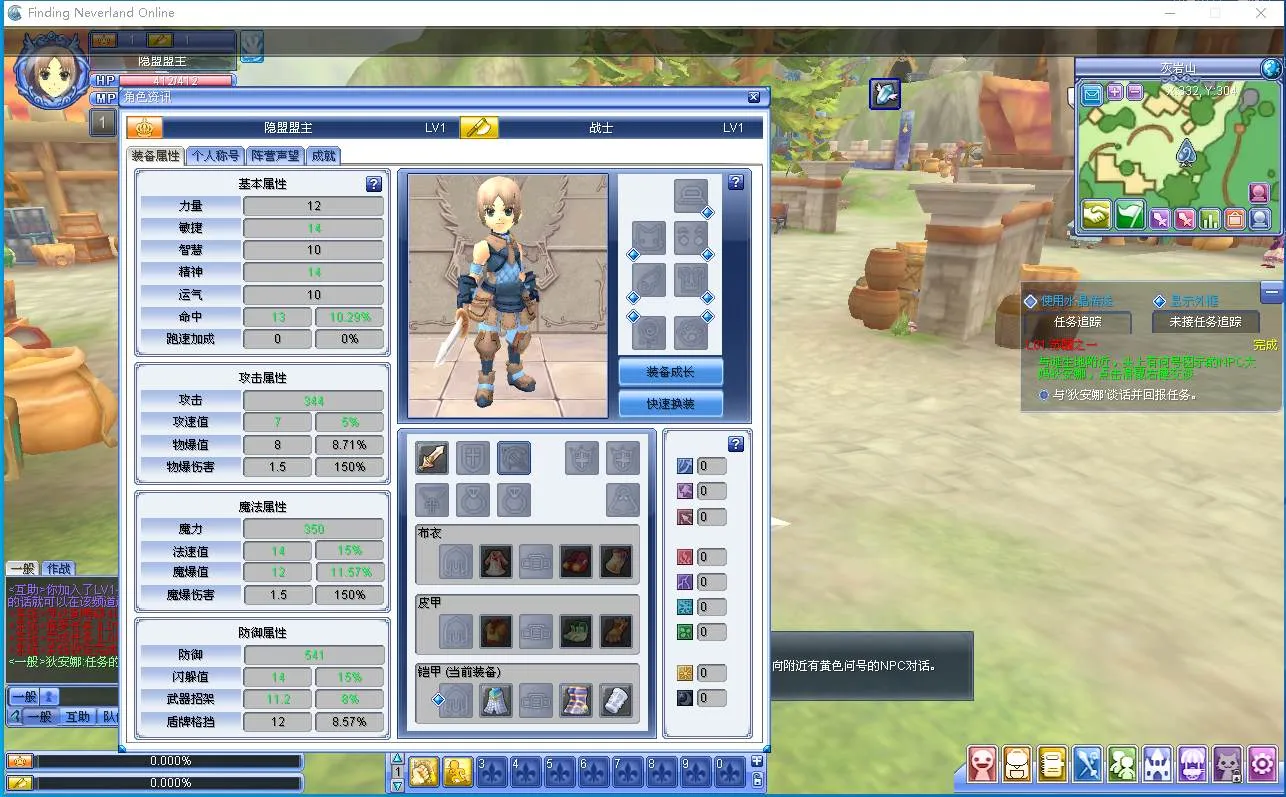Viewport: 1286px width, 797px height.
Task: Click the handshake icon below the minimap
Action: 1097,215
